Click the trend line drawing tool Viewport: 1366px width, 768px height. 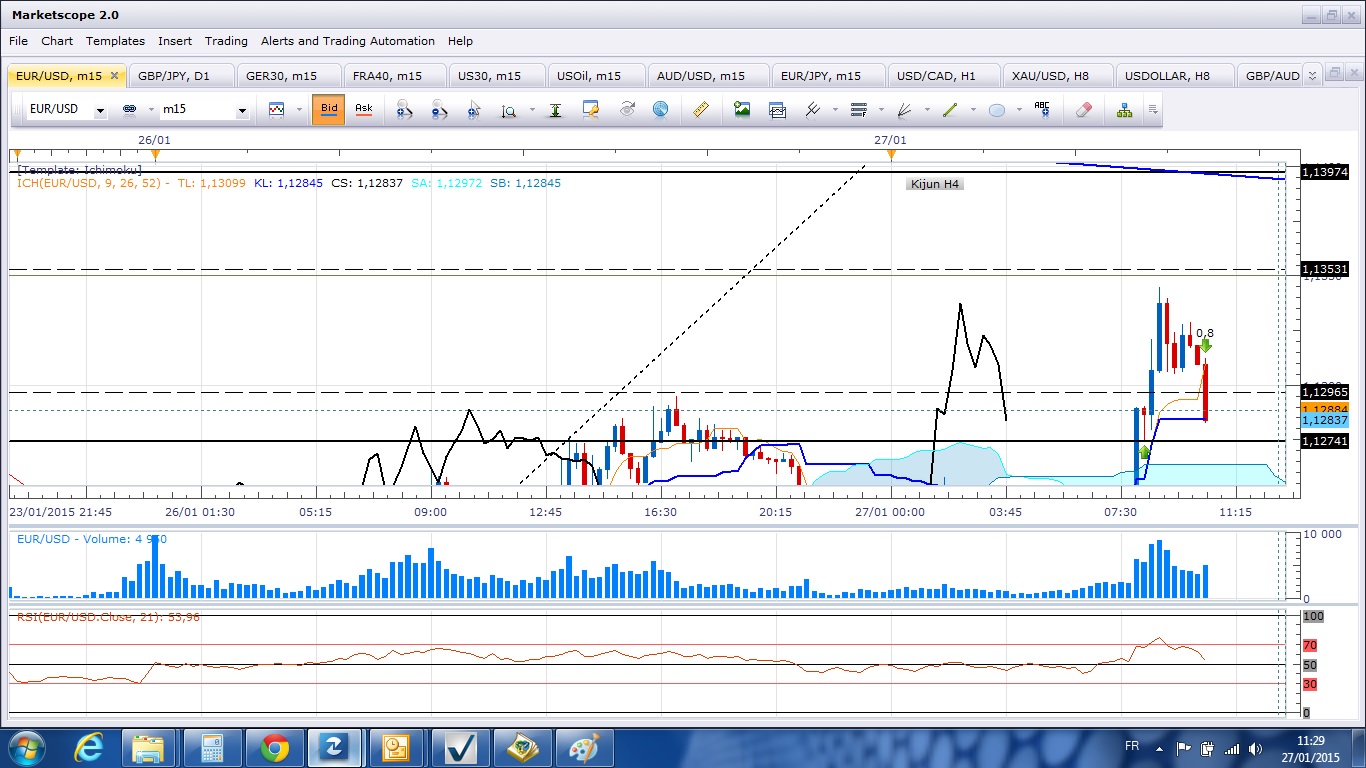point(950,110)
